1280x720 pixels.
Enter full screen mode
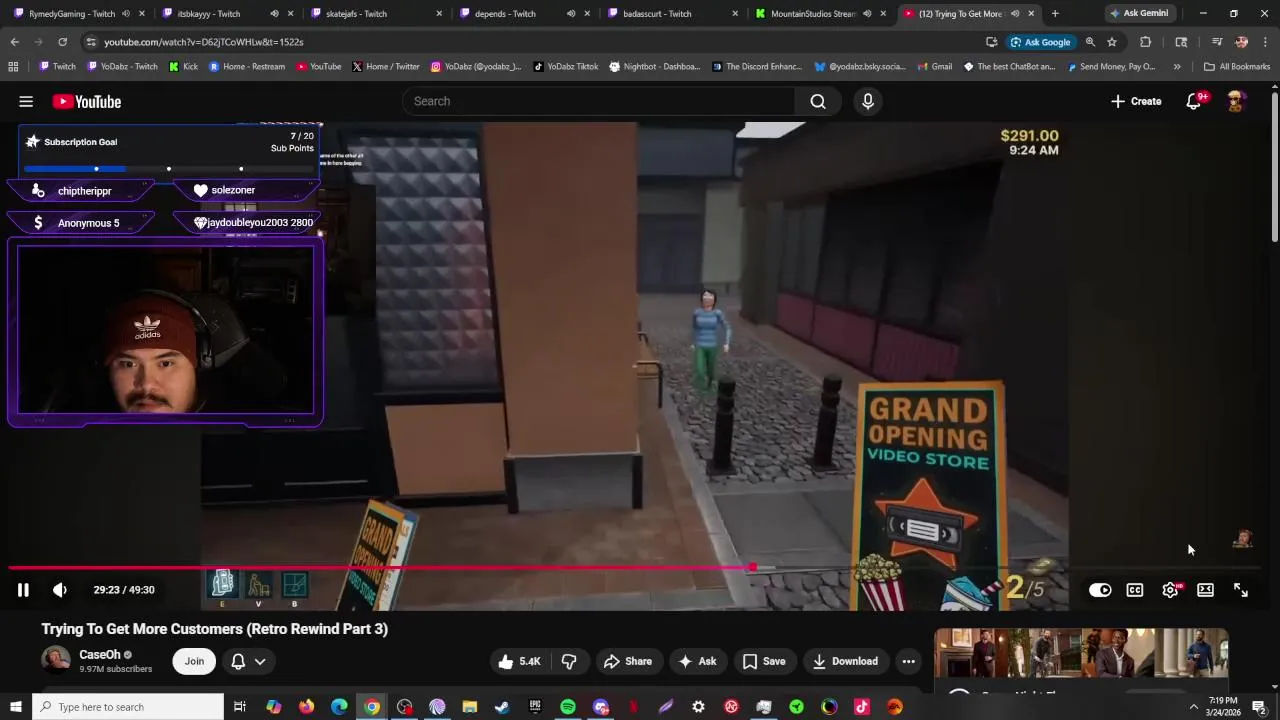[1241, 590]
